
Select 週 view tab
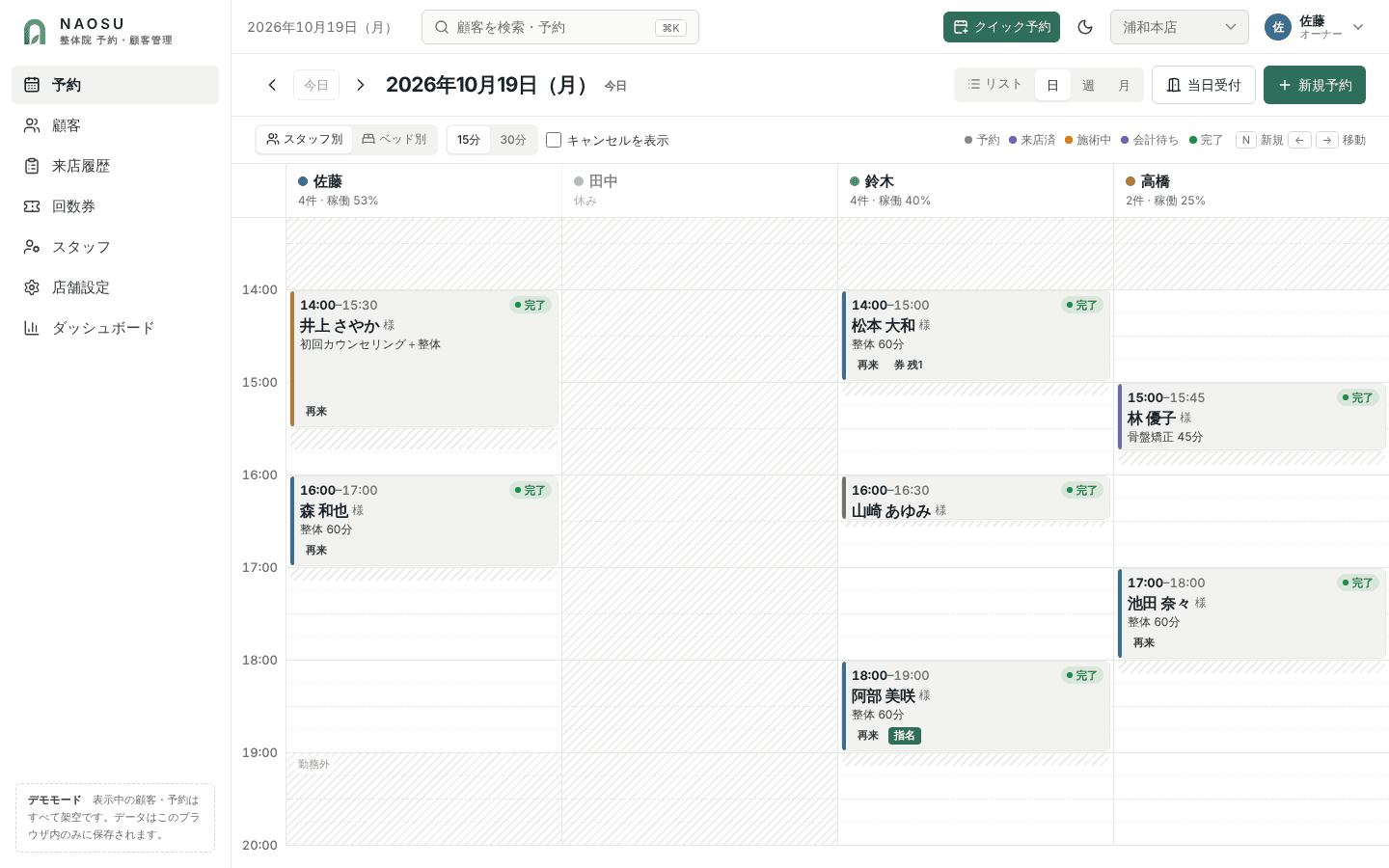tap(1088, 85)
